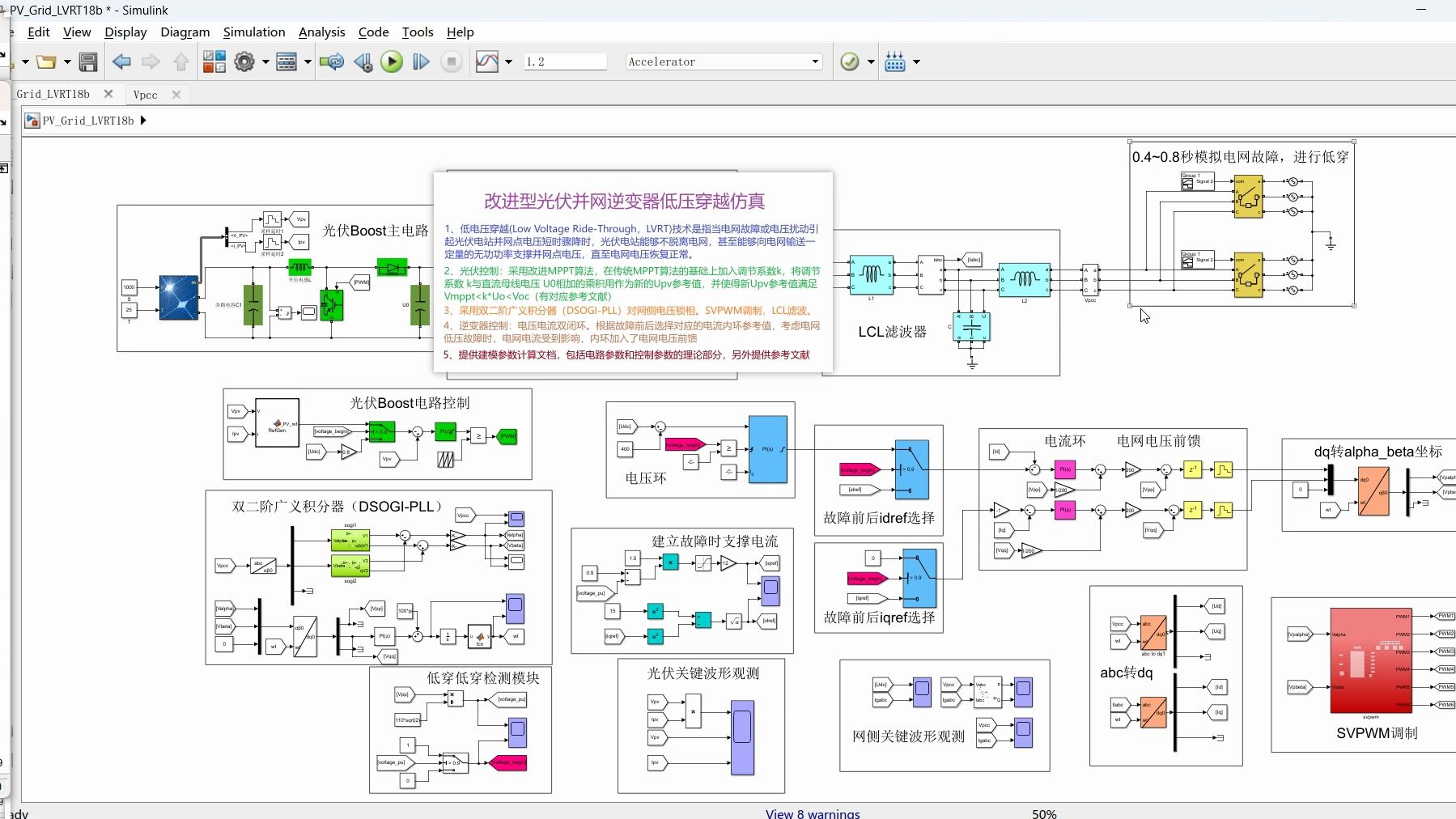Image resolution: width=1456 pixels, height=819 pixels.
Task: Expand the PV_Grid_LVRT18b breadcrumb arrow
Action: [x=143, y=121]
